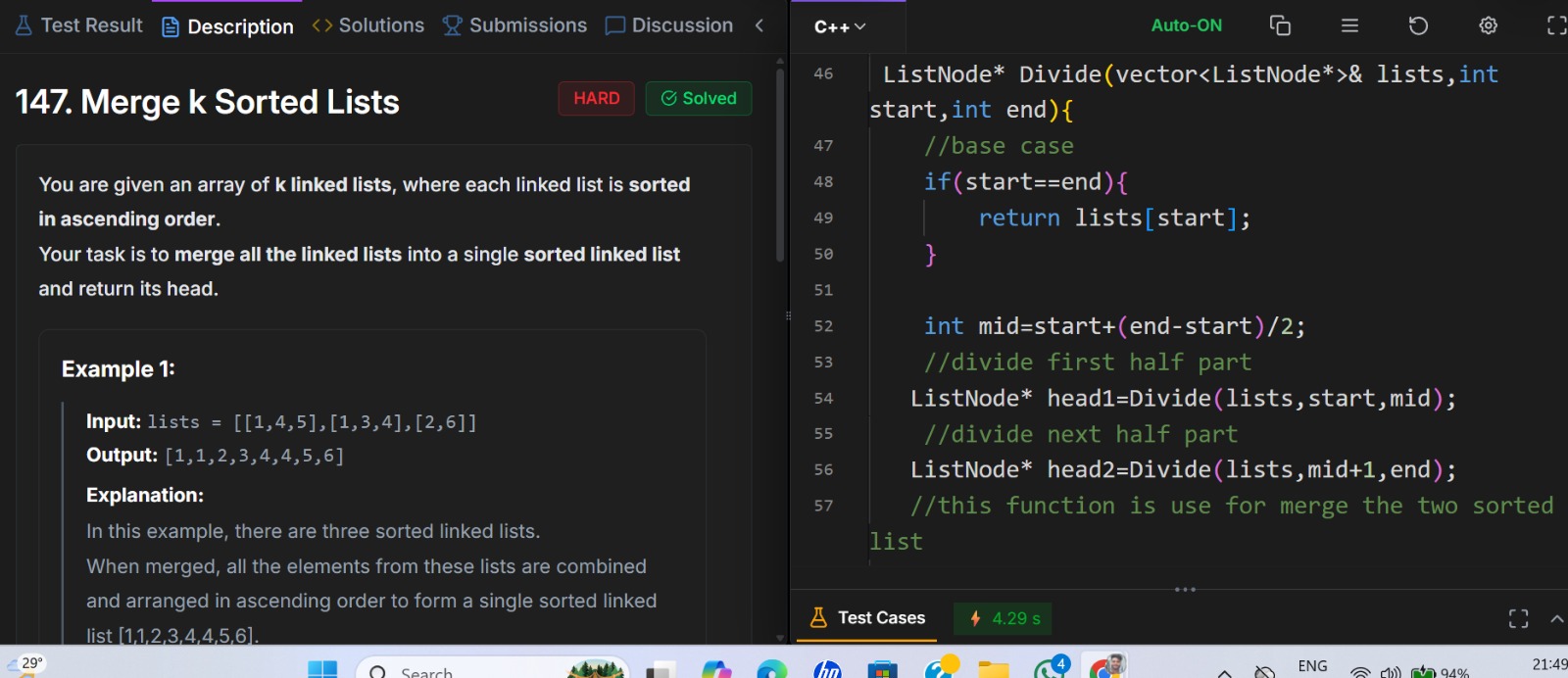Click the Windows Start button
Screen dimensions: 1568x678
322,670
